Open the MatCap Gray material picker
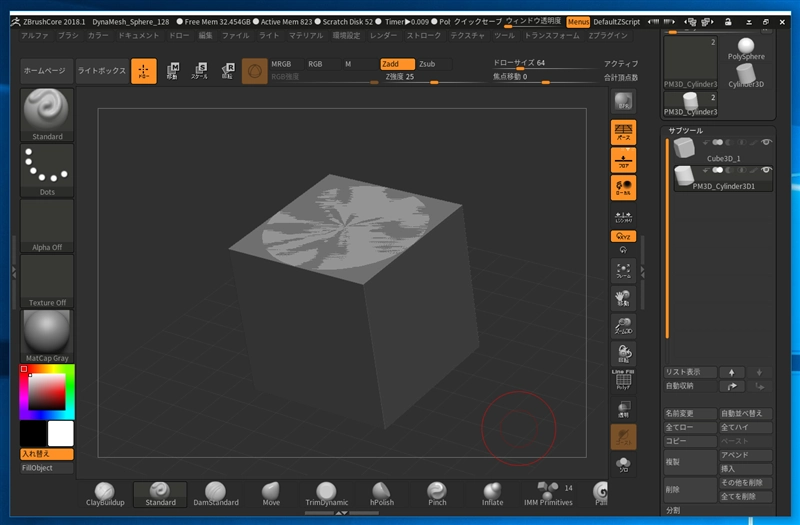The height and width of the screenshot is (525, 800). (47, 336)
